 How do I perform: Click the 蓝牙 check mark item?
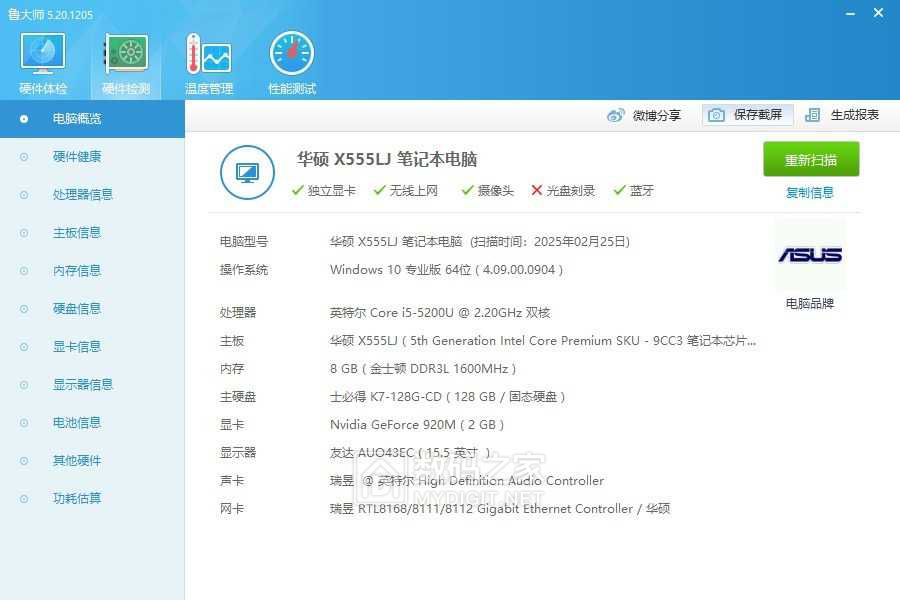coord(634,191)
